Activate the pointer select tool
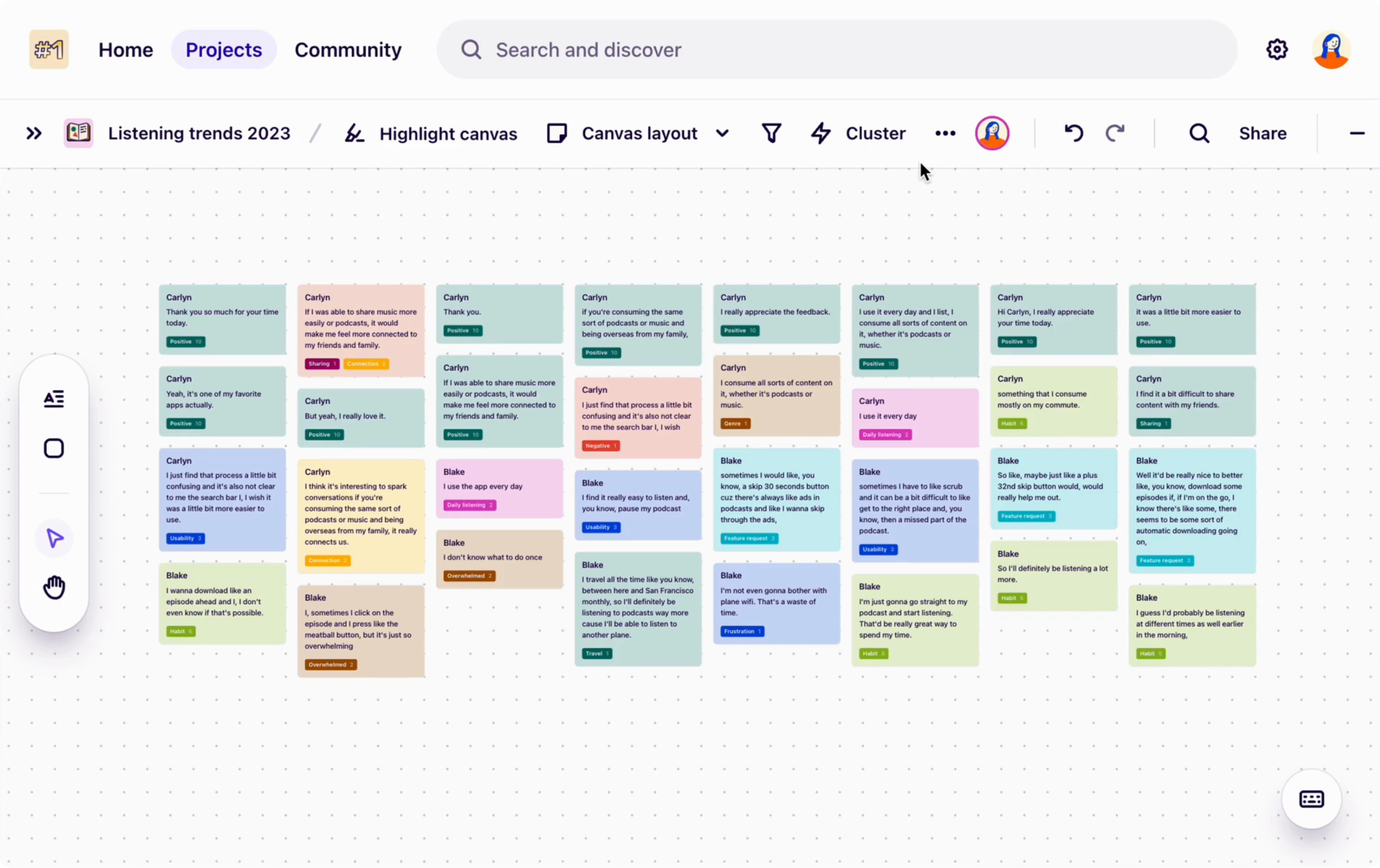1380x868 pixels. click(x=54, y=538)
